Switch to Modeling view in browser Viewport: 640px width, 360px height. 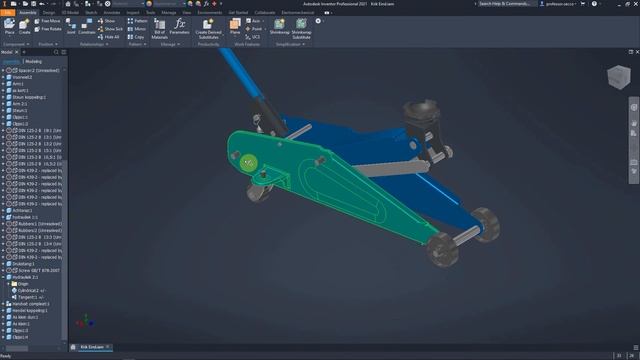click(33, 62)
